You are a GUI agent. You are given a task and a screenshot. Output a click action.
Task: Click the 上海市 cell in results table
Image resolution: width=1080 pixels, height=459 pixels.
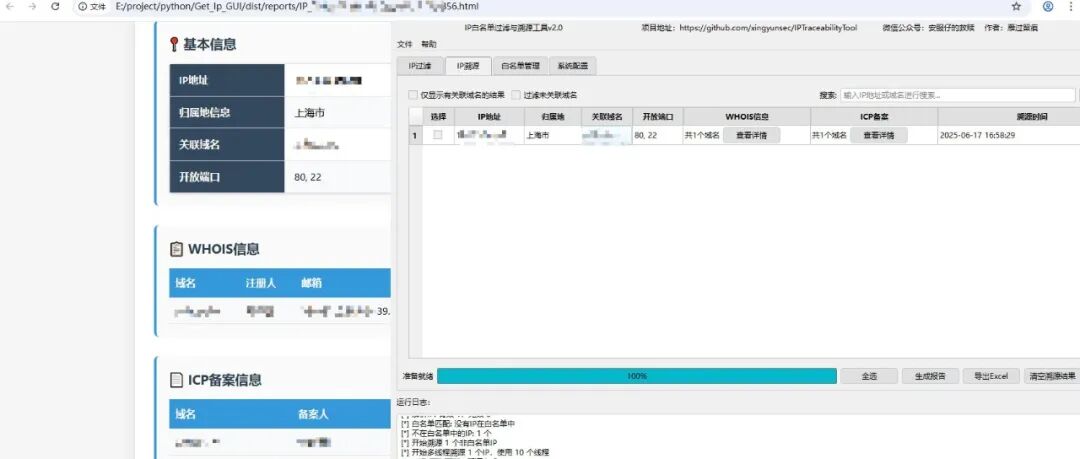pyautogui.click(x=554, y=136)
